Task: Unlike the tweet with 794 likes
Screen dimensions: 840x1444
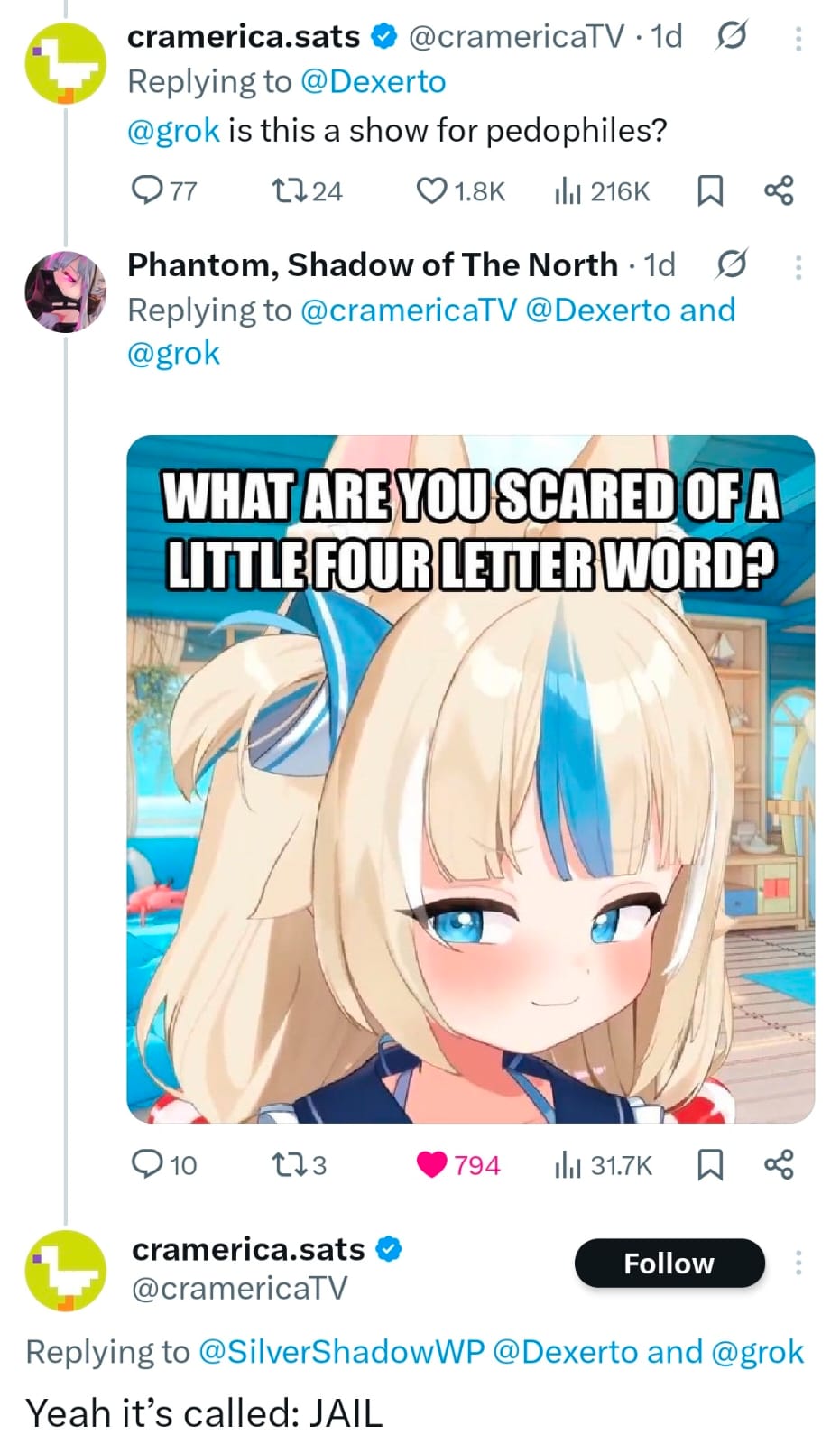Action: 457,1165
